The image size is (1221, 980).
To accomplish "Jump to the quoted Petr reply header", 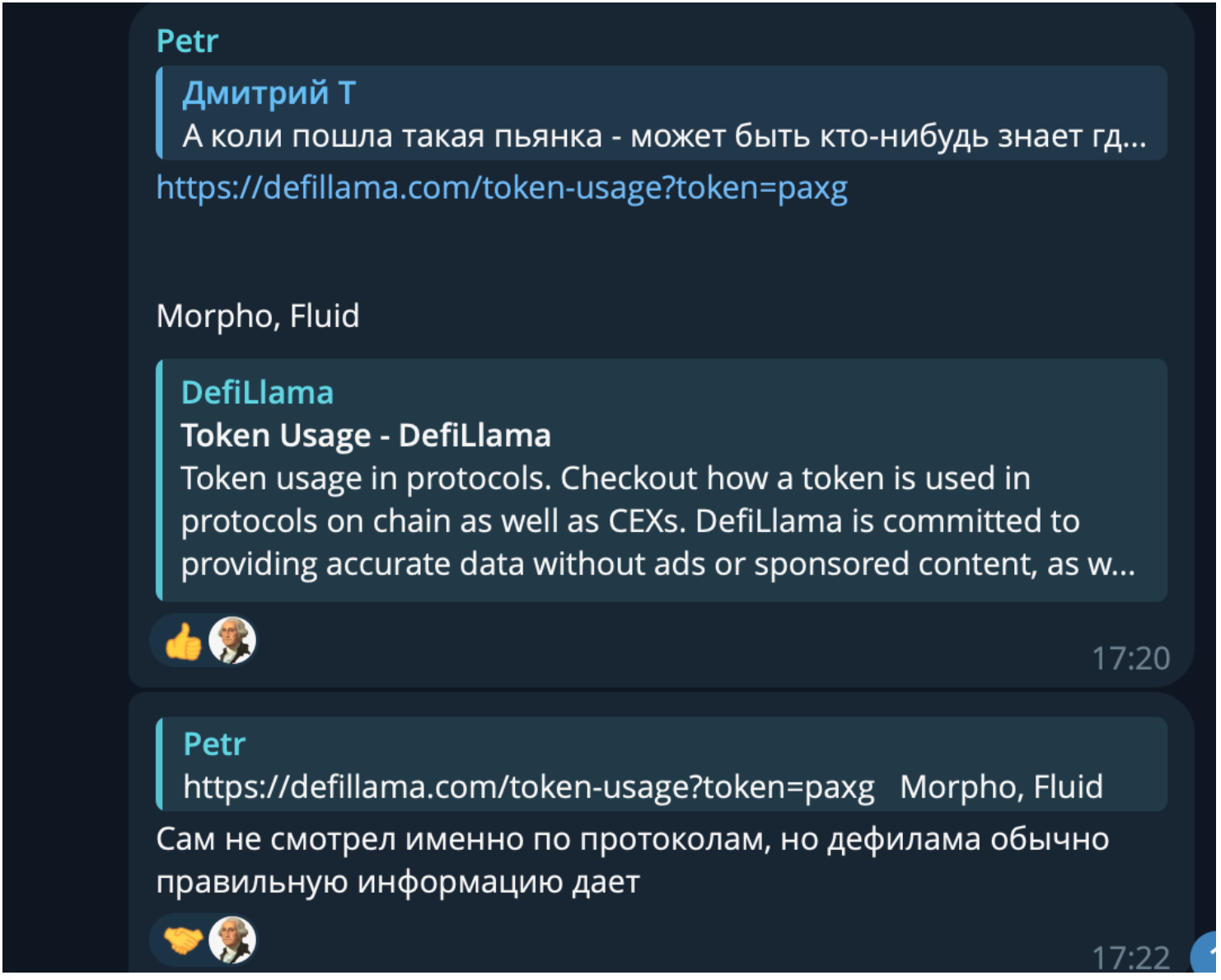I will coord(214,744).
